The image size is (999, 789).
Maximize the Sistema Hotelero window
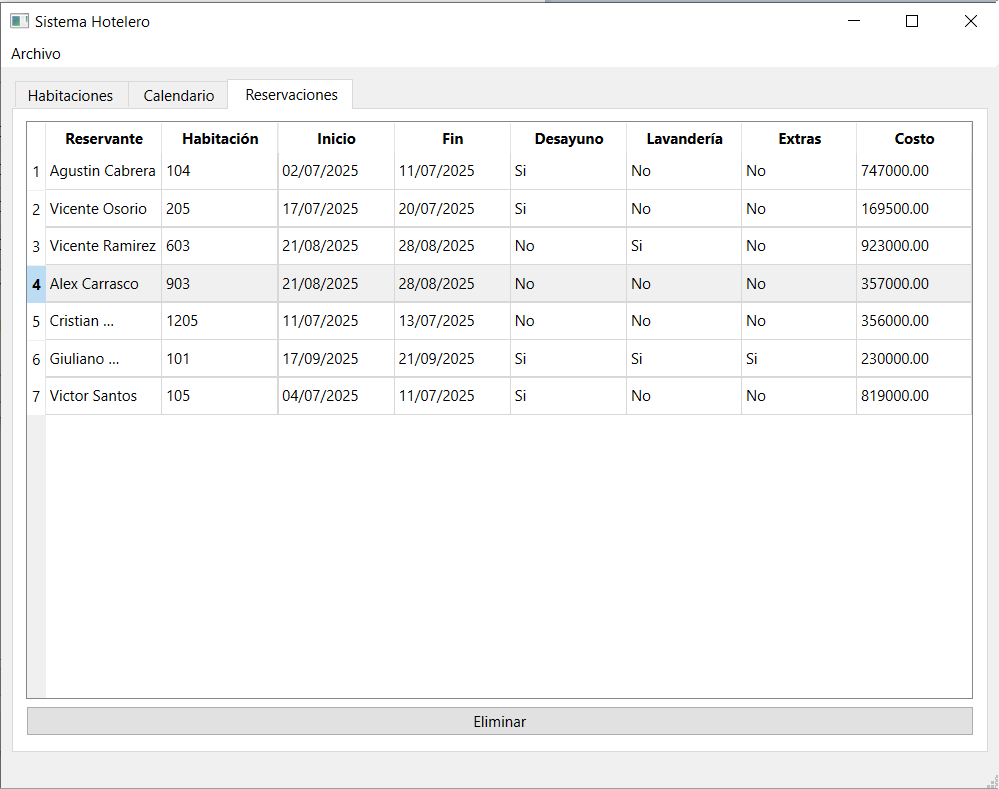[x=912, y=21]
